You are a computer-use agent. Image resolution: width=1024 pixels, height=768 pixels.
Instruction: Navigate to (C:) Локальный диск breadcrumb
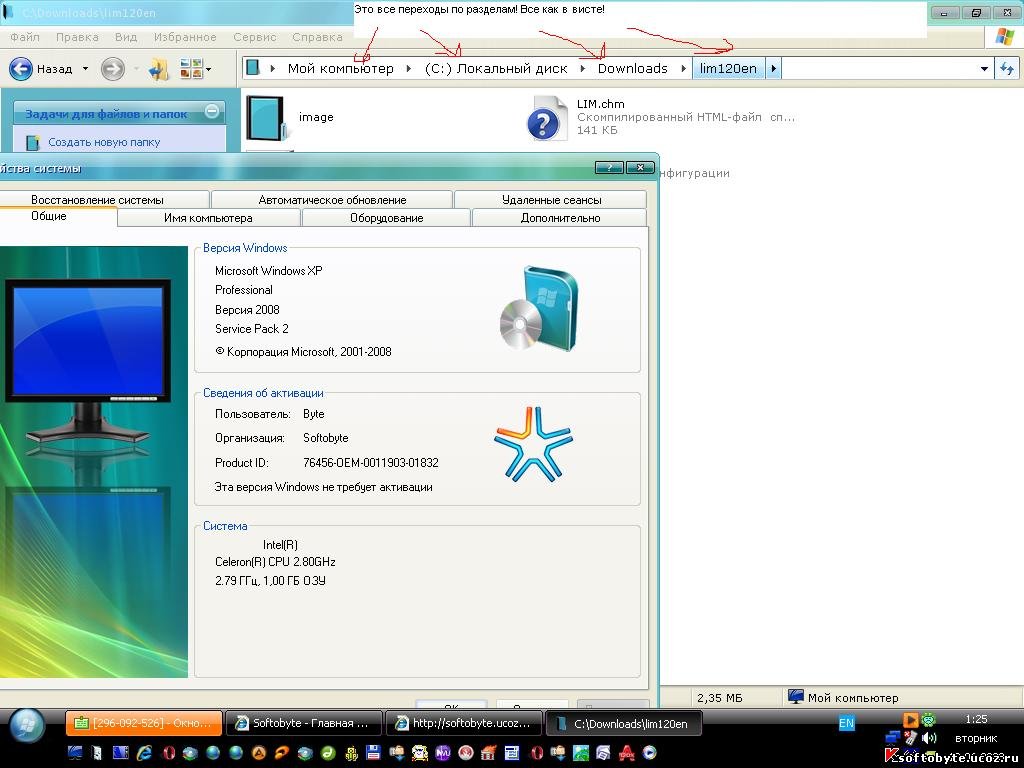click(x=496, y=69)
